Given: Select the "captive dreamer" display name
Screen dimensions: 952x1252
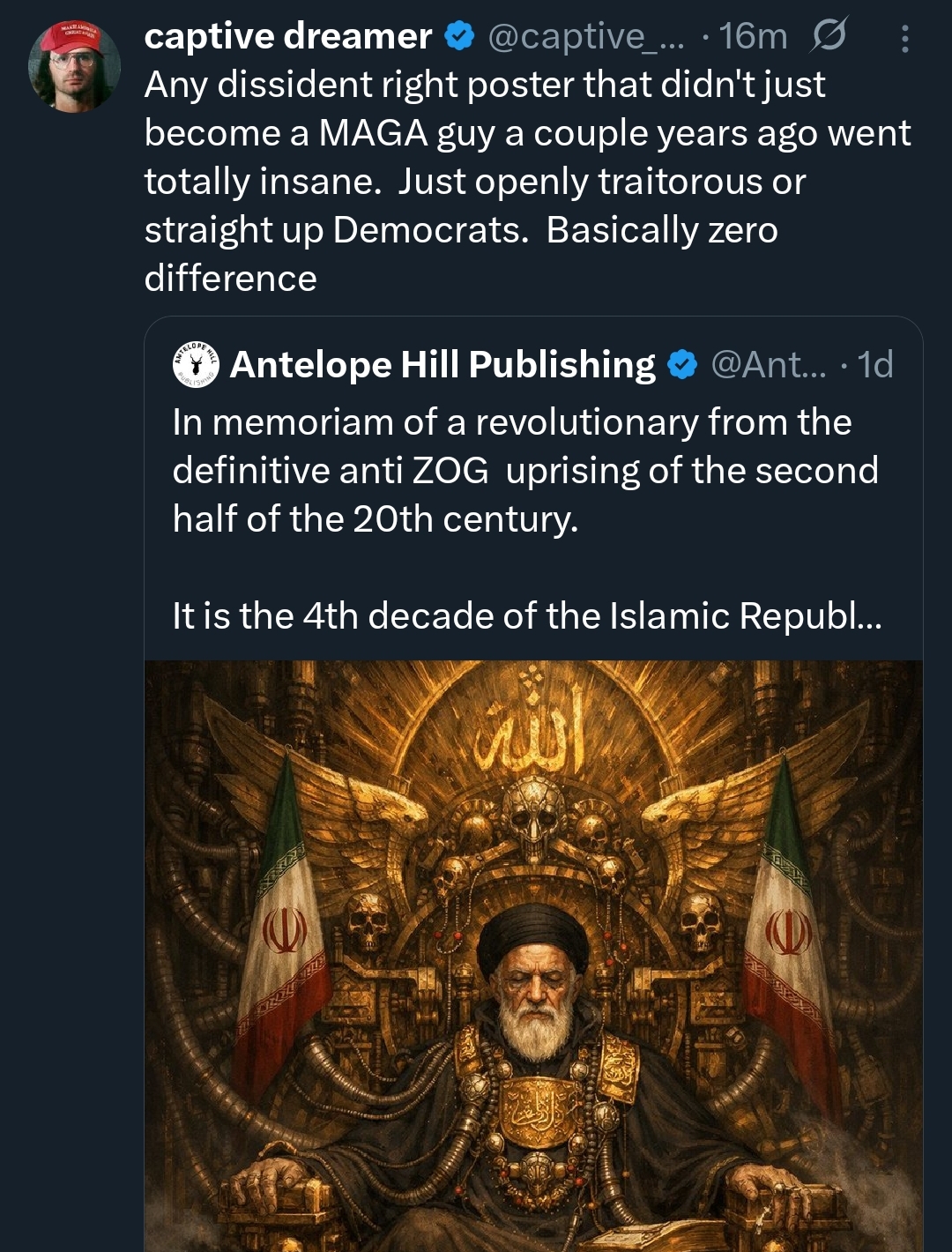Looking at the screenshot, I should (x=287, y=37).
